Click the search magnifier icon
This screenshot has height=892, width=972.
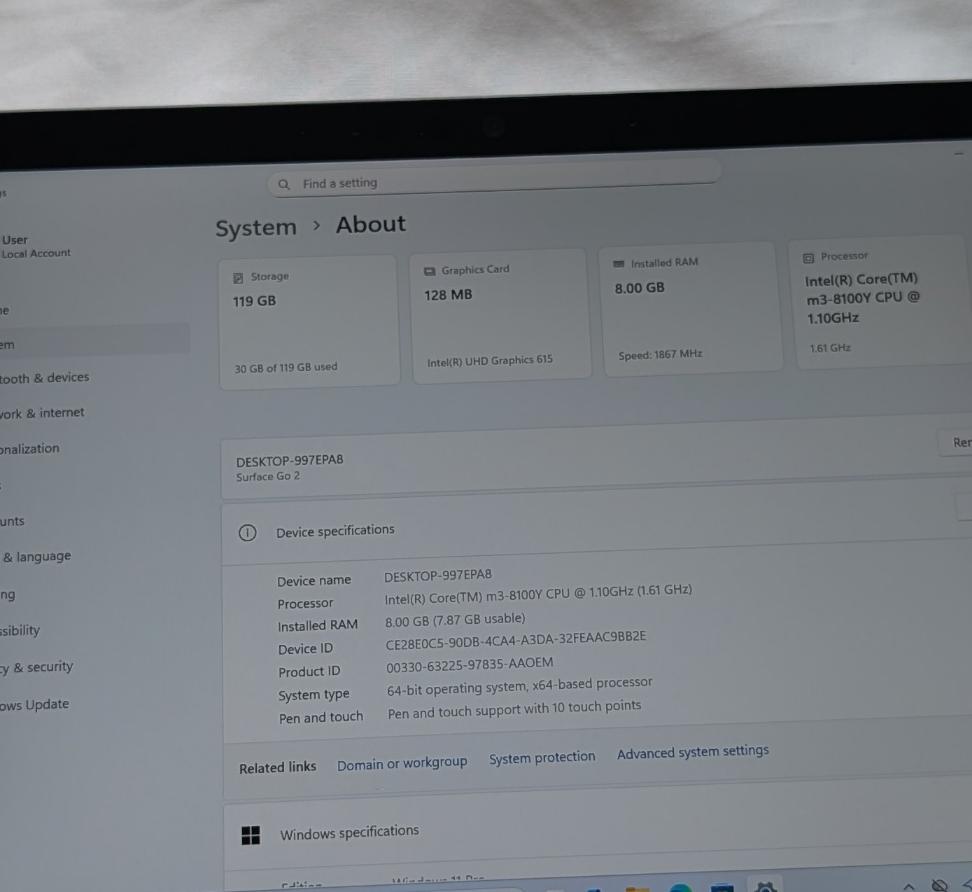[x=284, y=184]
